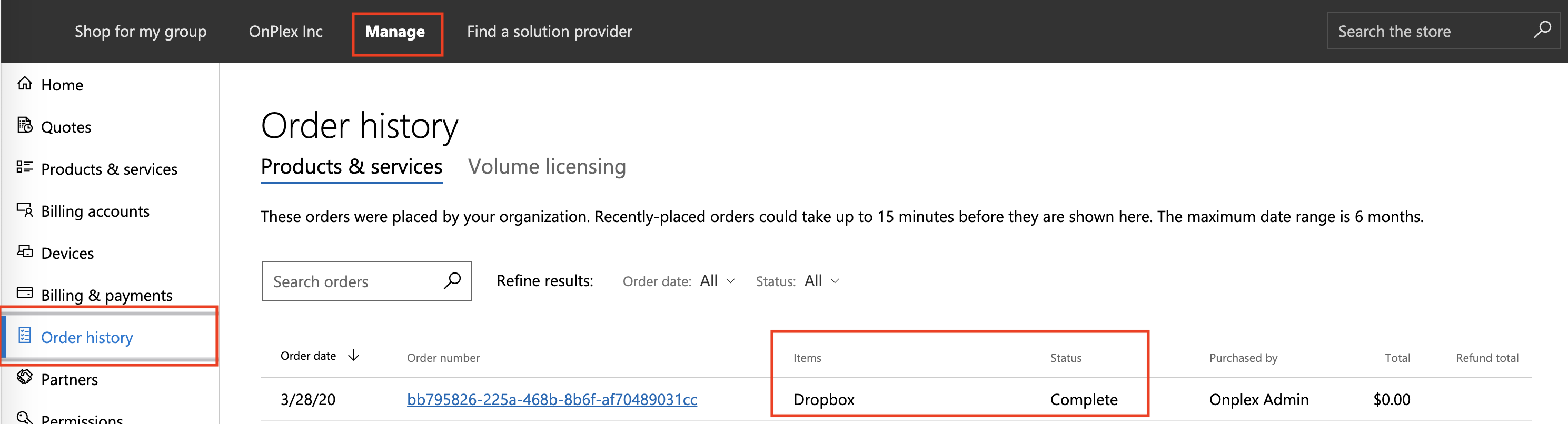This screenshot has width=1568, height=424.
Task: Click the Dropbox item cell
Action: click(823, 400)
